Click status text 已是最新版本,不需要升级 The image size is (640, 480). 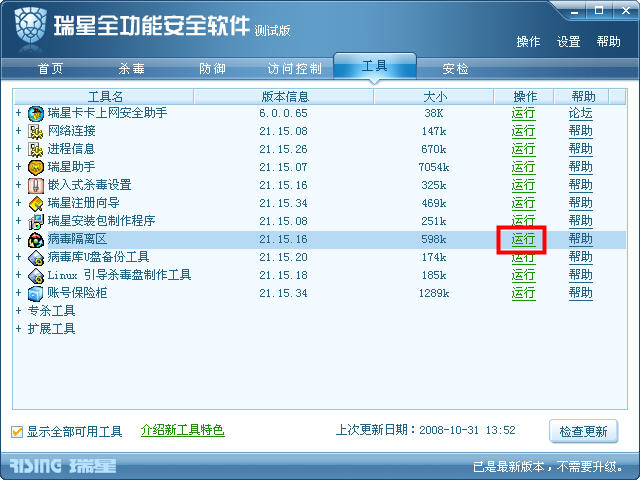click(x=549, y=467)
